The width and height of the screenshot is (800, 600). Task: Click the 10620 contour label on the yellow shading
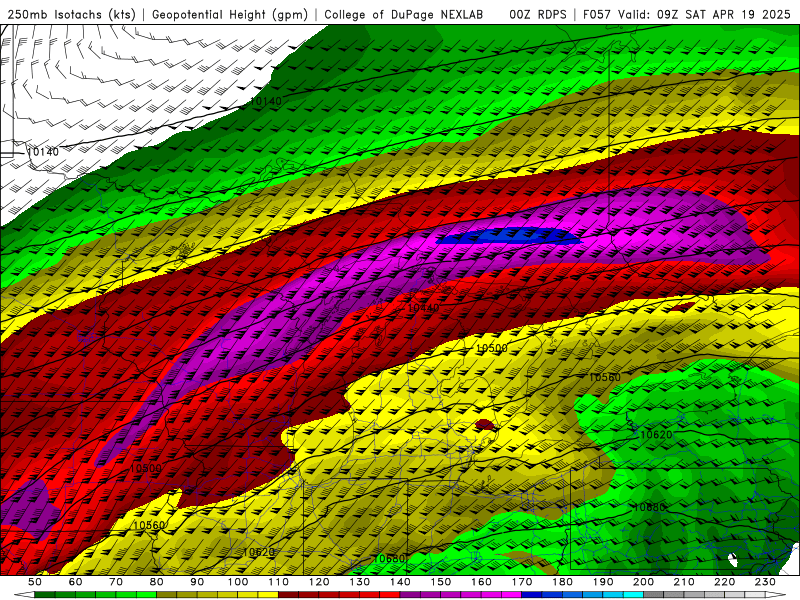tap(259, 552)
